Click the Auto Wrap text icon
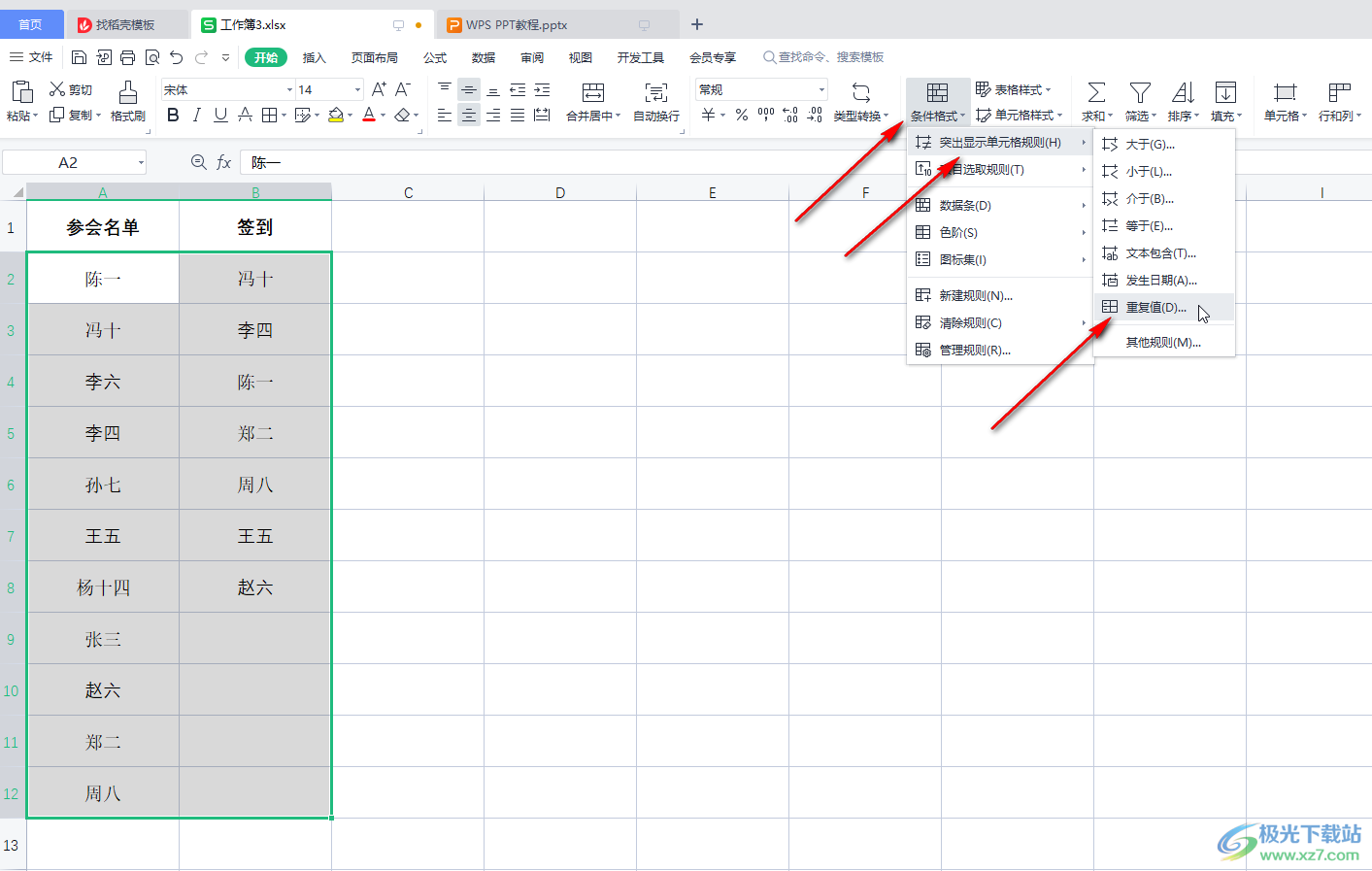1372x871 pixels. point(656,92)
